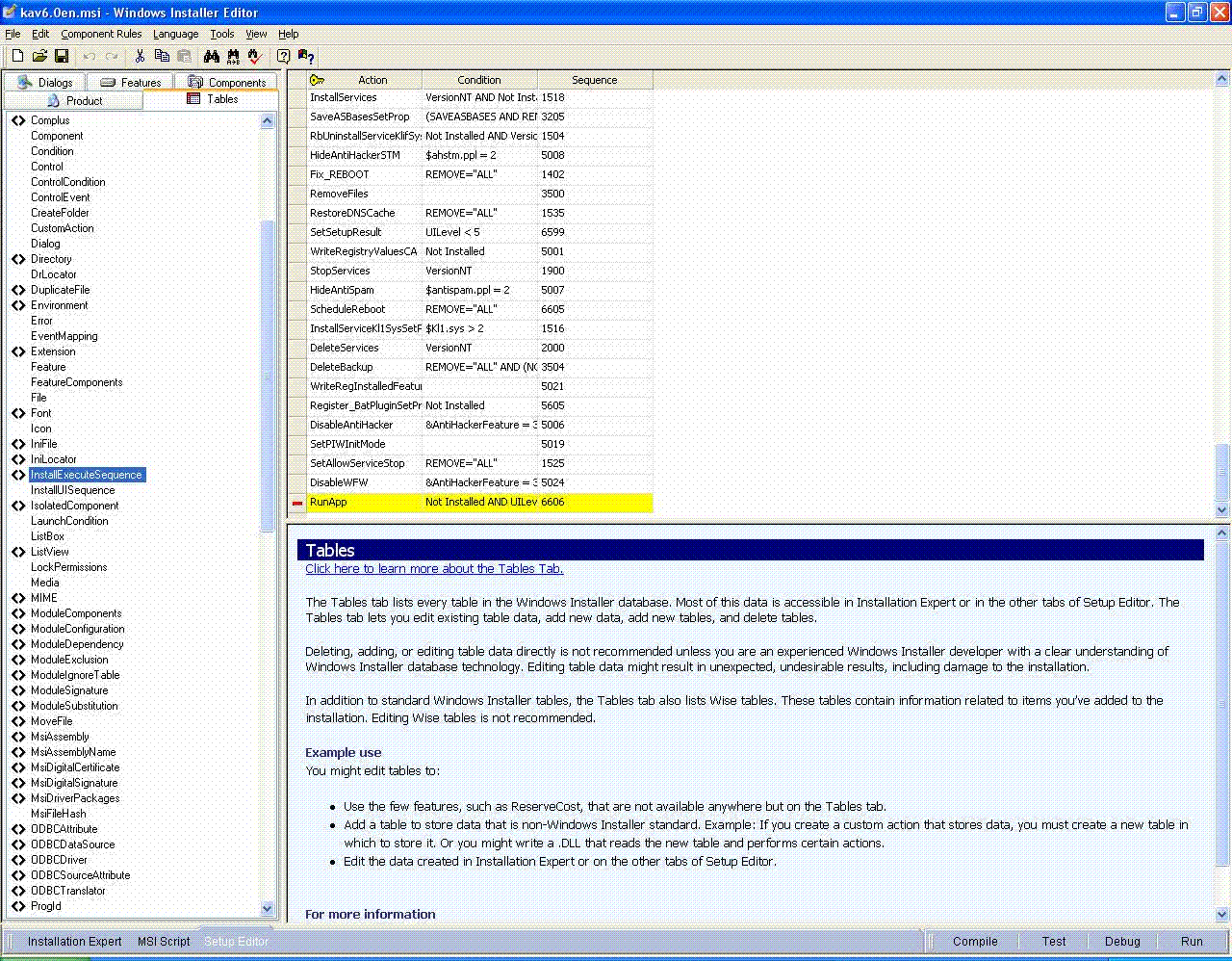Select the Tables tab
The image size is (1232, 961).
point(213,99)
